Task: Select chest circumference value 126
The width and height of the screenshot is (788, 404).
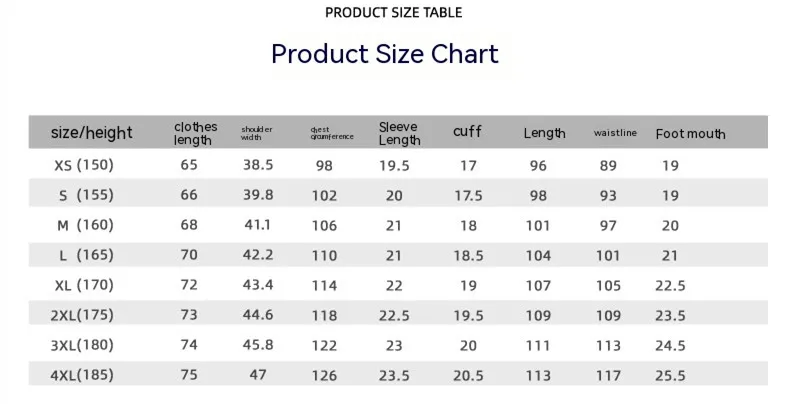Action: coord(324,375)
